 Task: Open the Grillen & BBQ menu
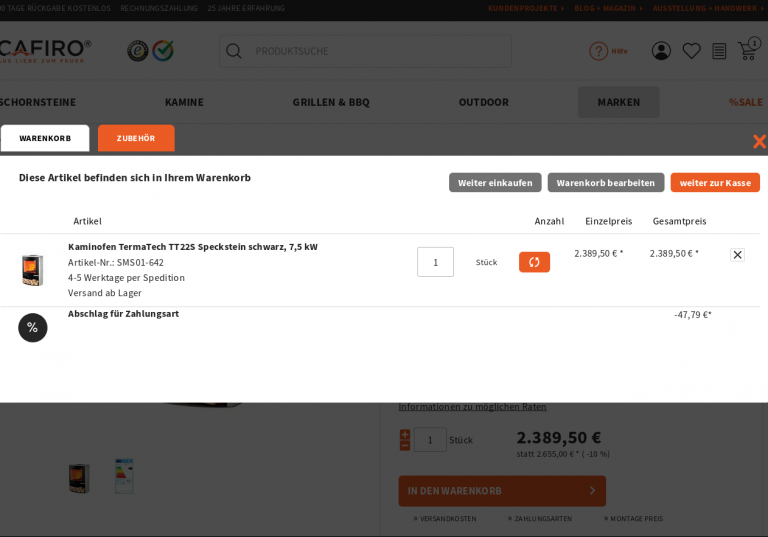331,102
